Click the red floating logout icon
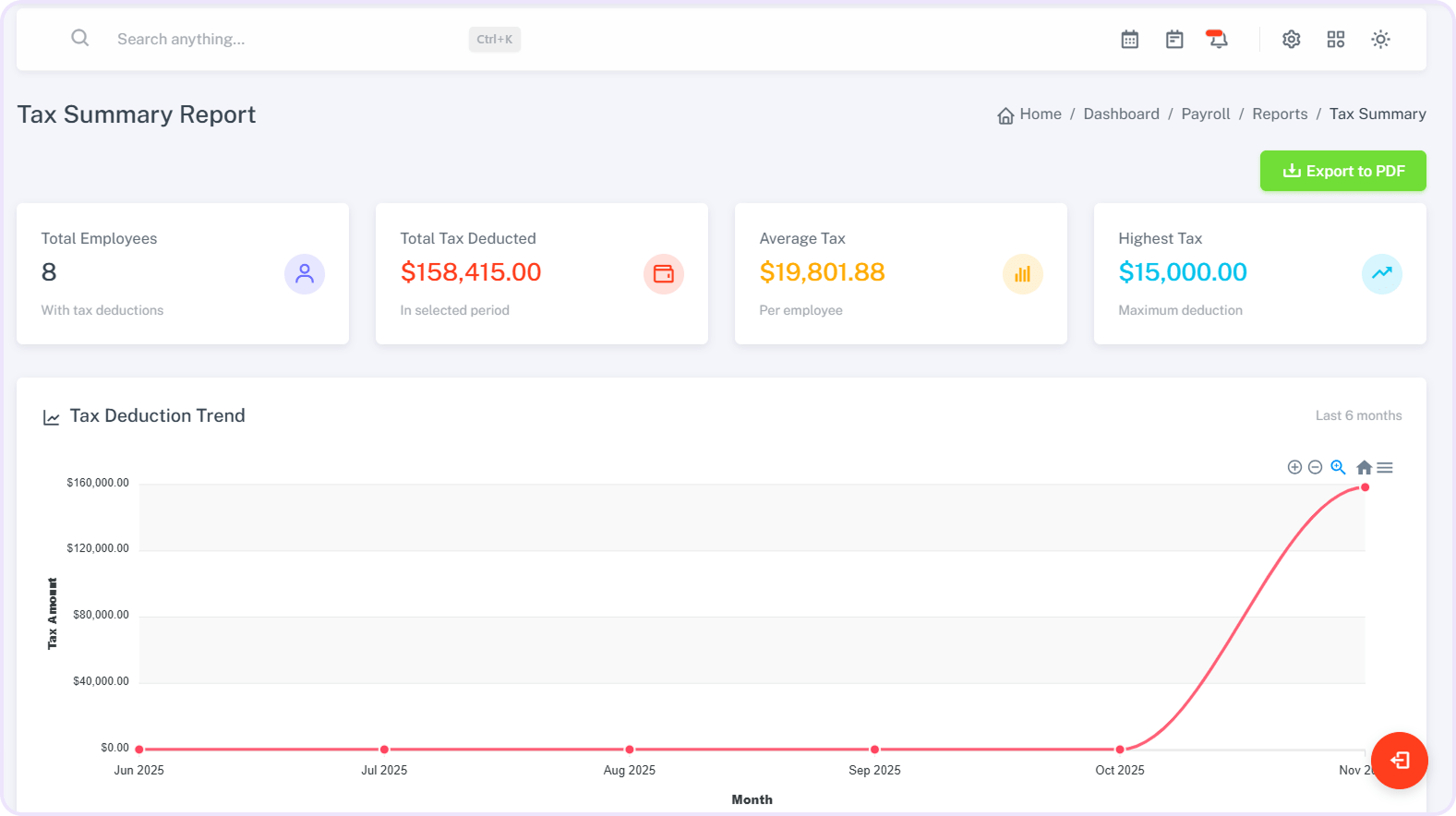Image resolution: width=1456 pixels, height=816 pixels. 1399,761
